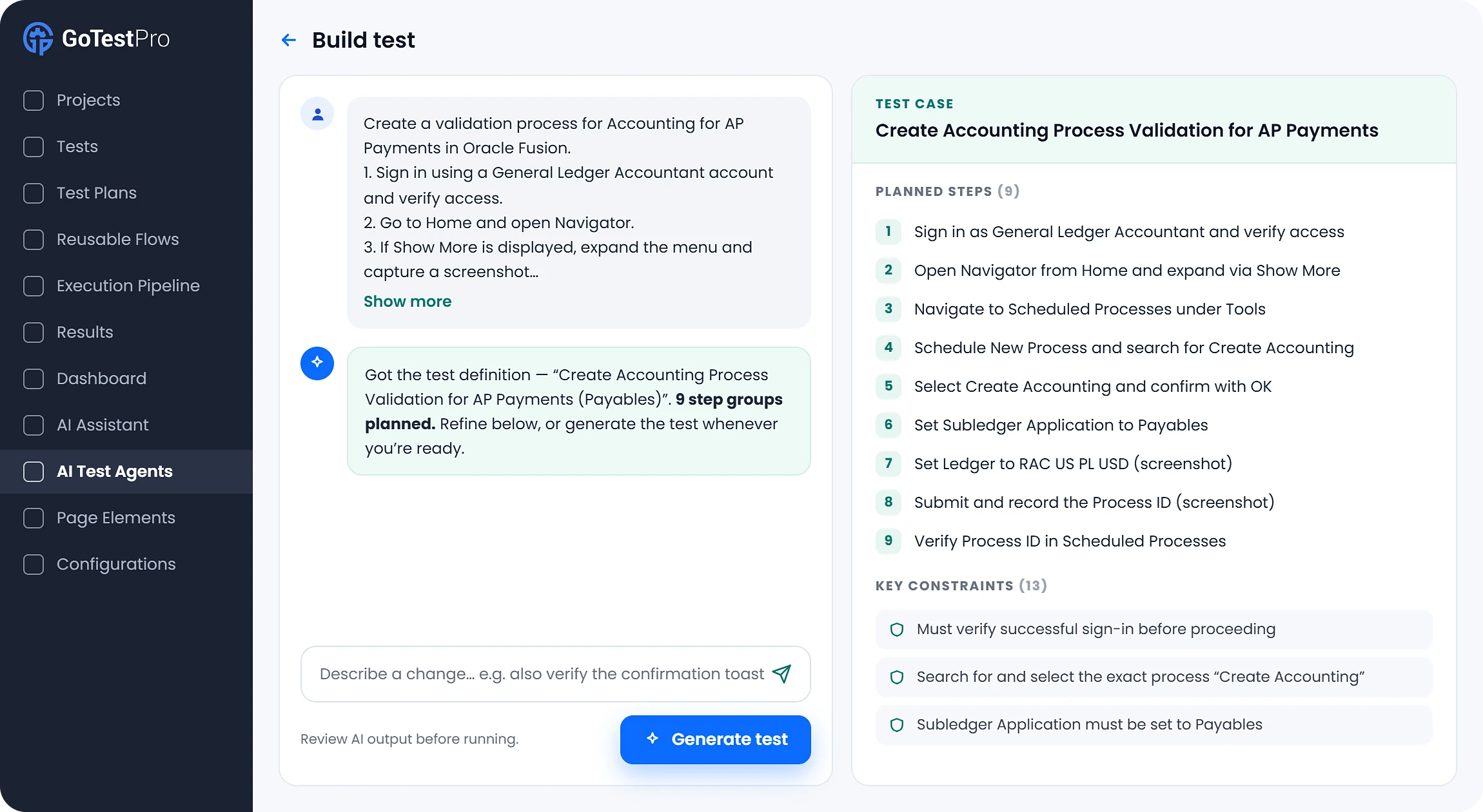Screen dimensions: 1483x812
Task: Click step "Set Ledger to RAC US PL USD (screenshot)"
Action: [x=1073, y=464]
